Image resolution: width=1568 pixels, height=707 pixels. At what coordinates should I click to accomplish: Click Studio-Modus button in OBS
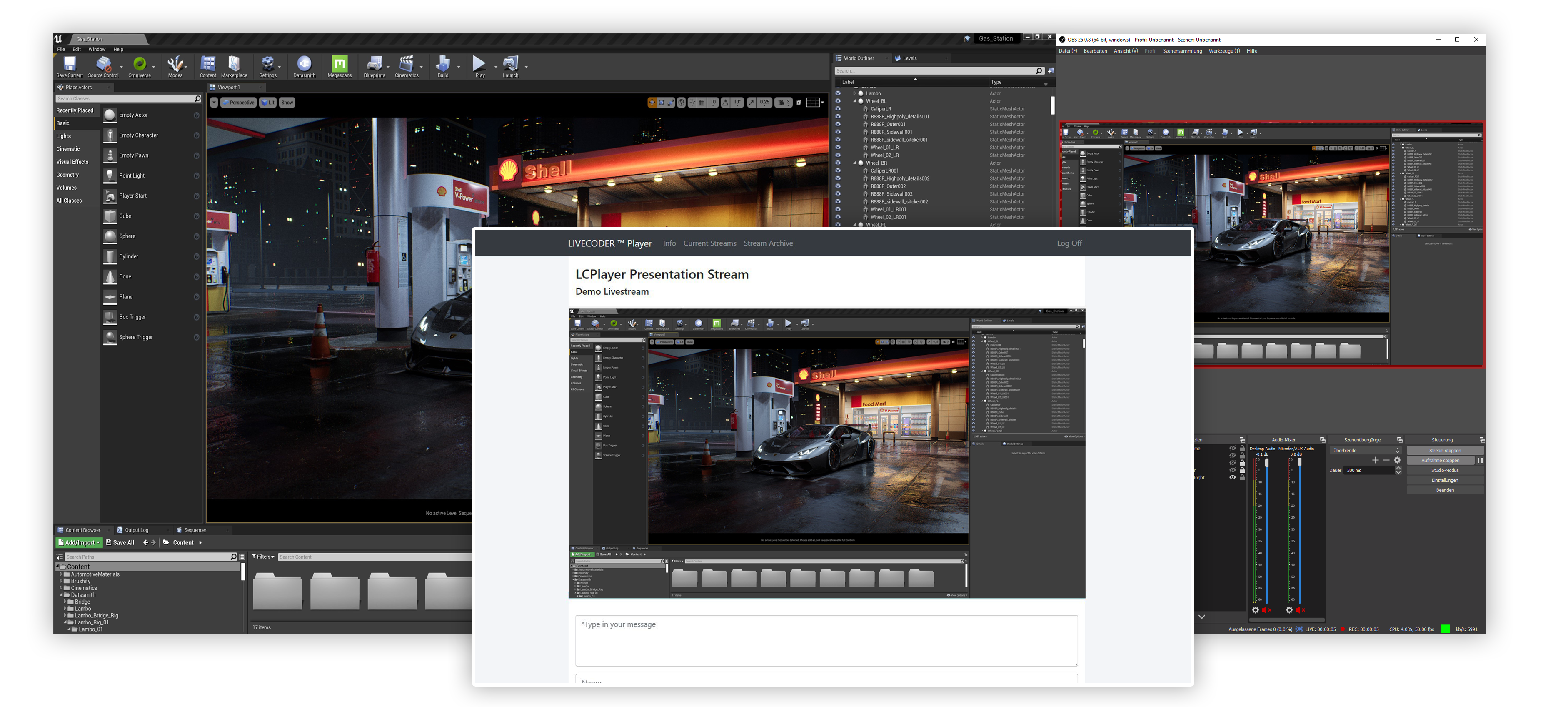(1445, 470)
